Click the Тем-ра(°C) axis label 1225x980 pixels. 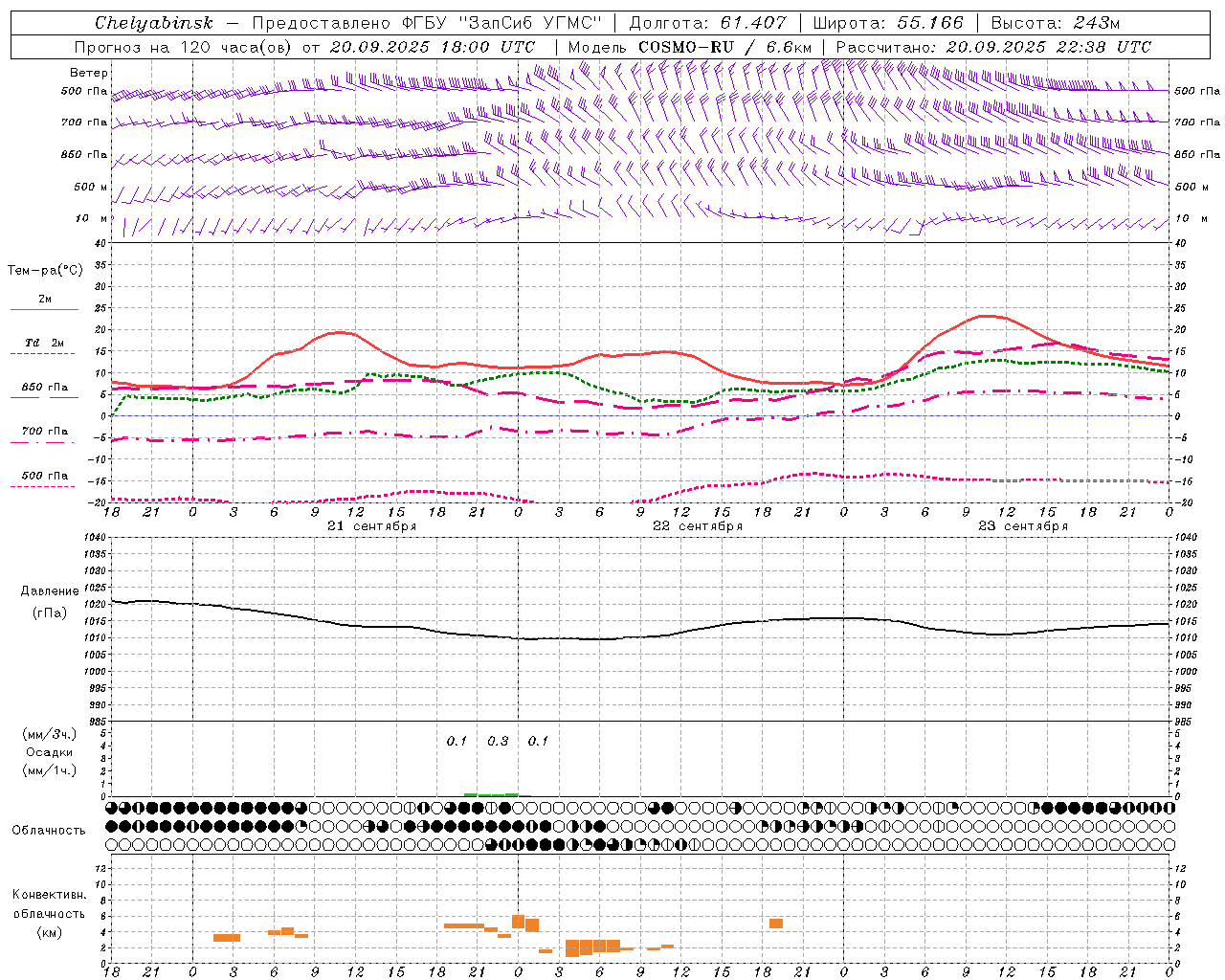click(x=45, y=271)
